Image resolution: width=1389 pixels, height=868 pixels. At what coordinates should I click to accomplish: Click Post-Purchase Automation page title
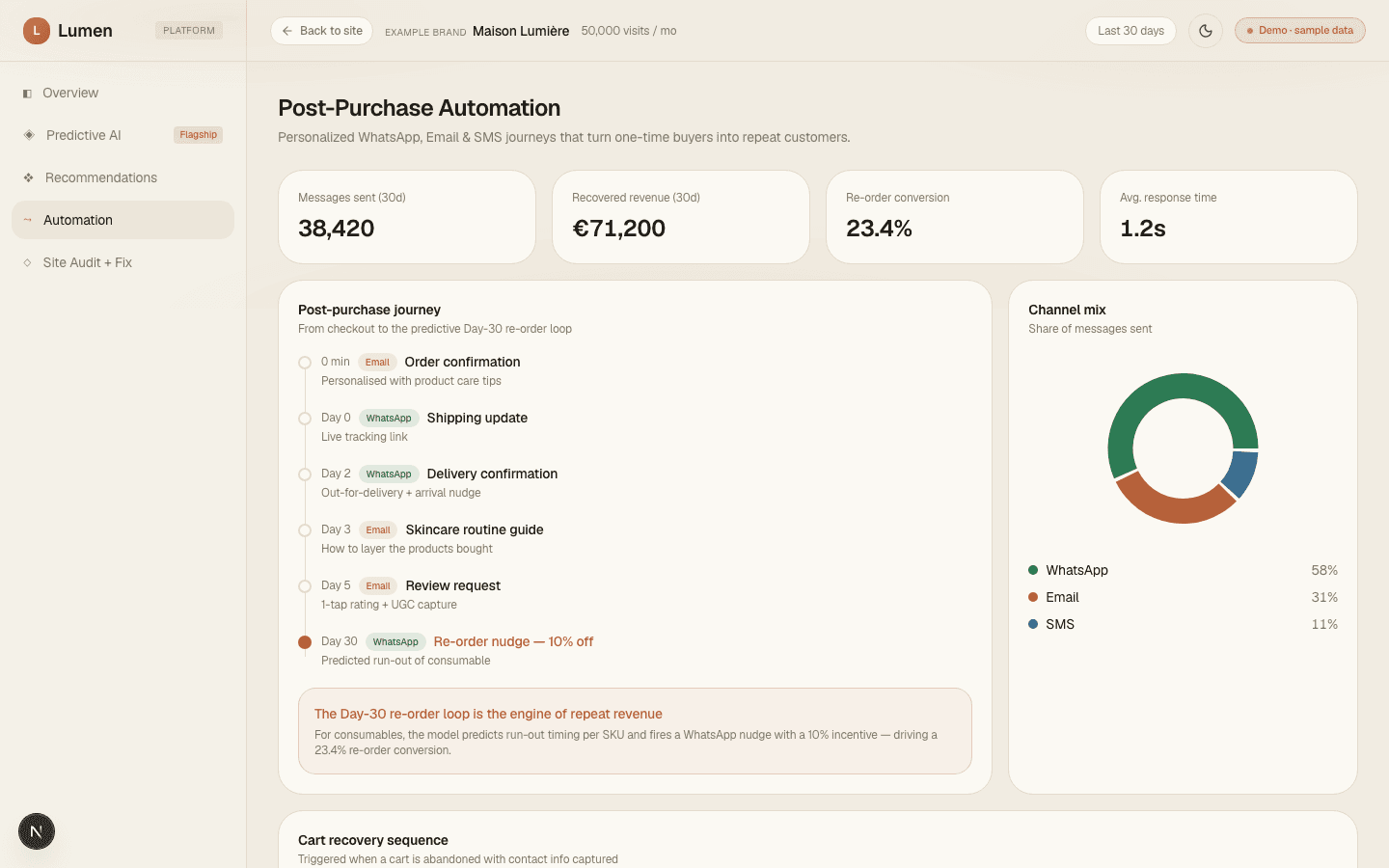coord(420,108)
